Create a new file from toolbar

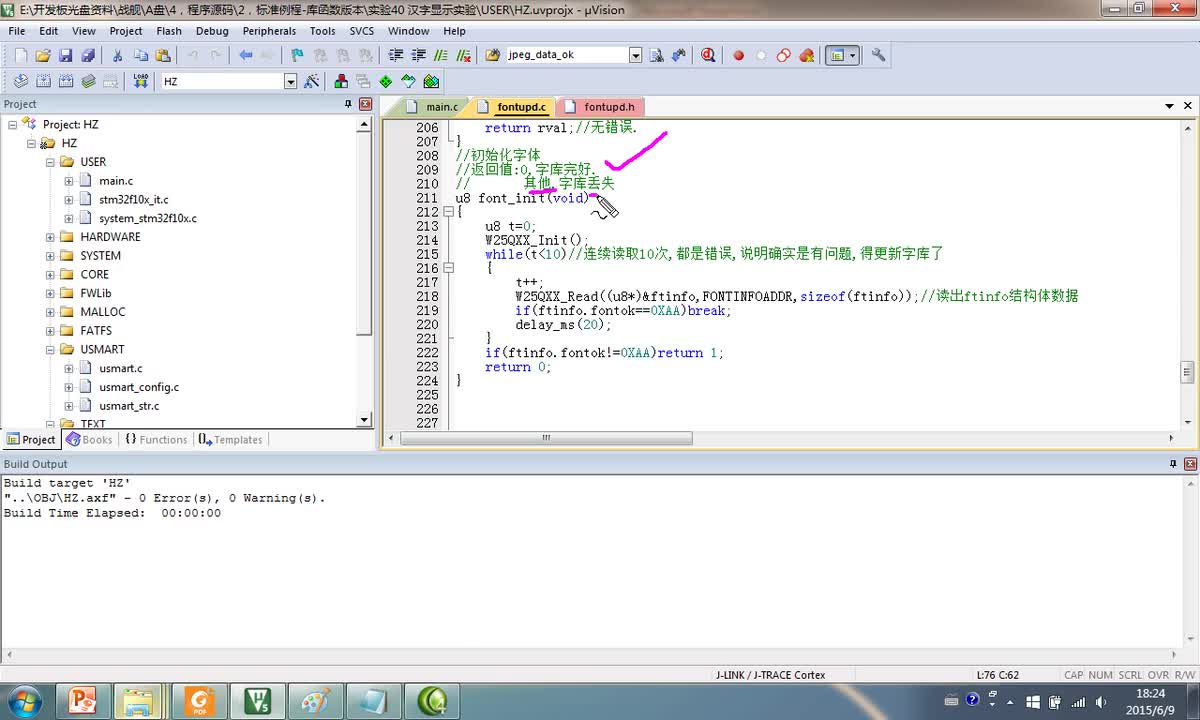(20, 56)
